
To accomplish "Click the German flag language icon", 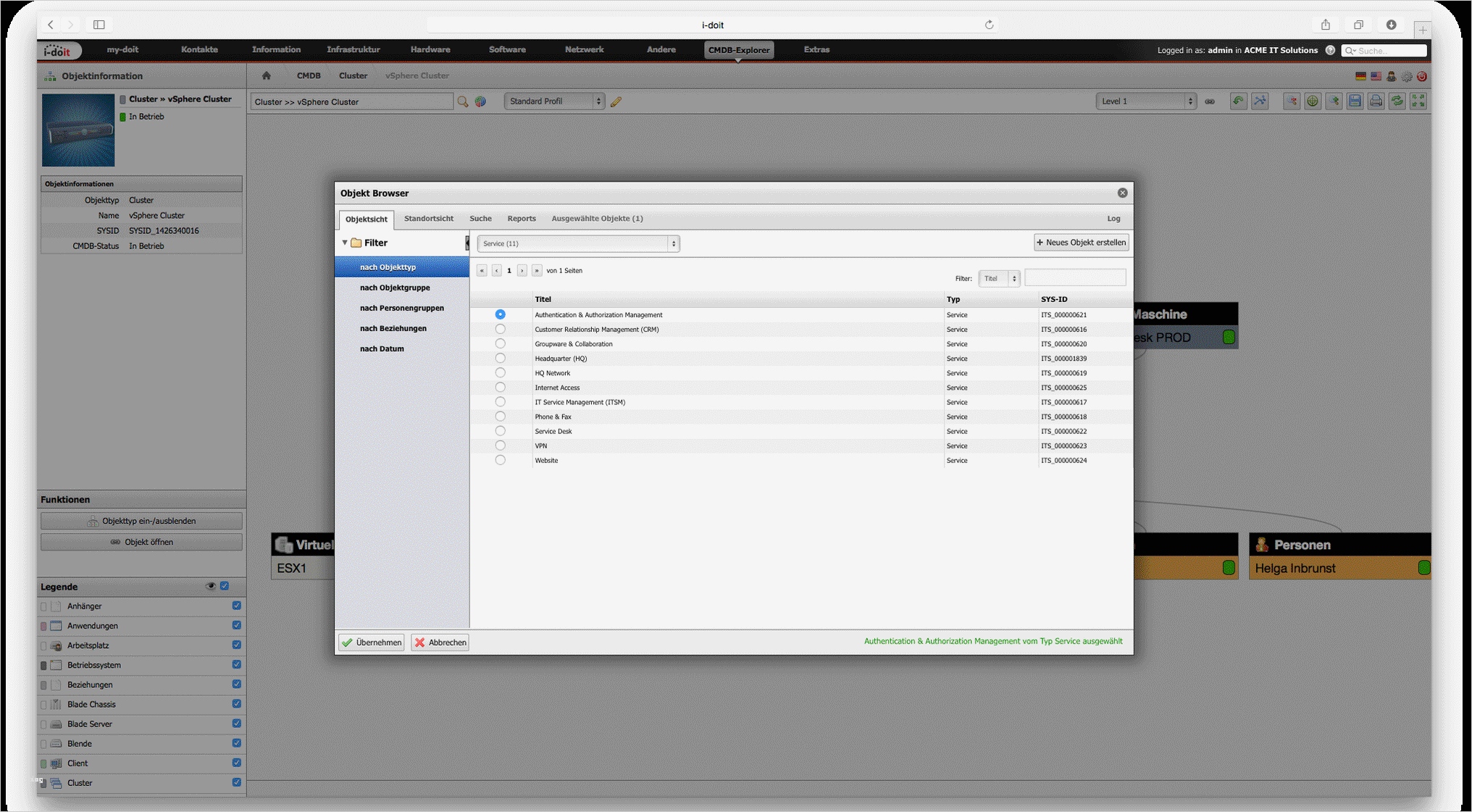I will (1360, 76).
